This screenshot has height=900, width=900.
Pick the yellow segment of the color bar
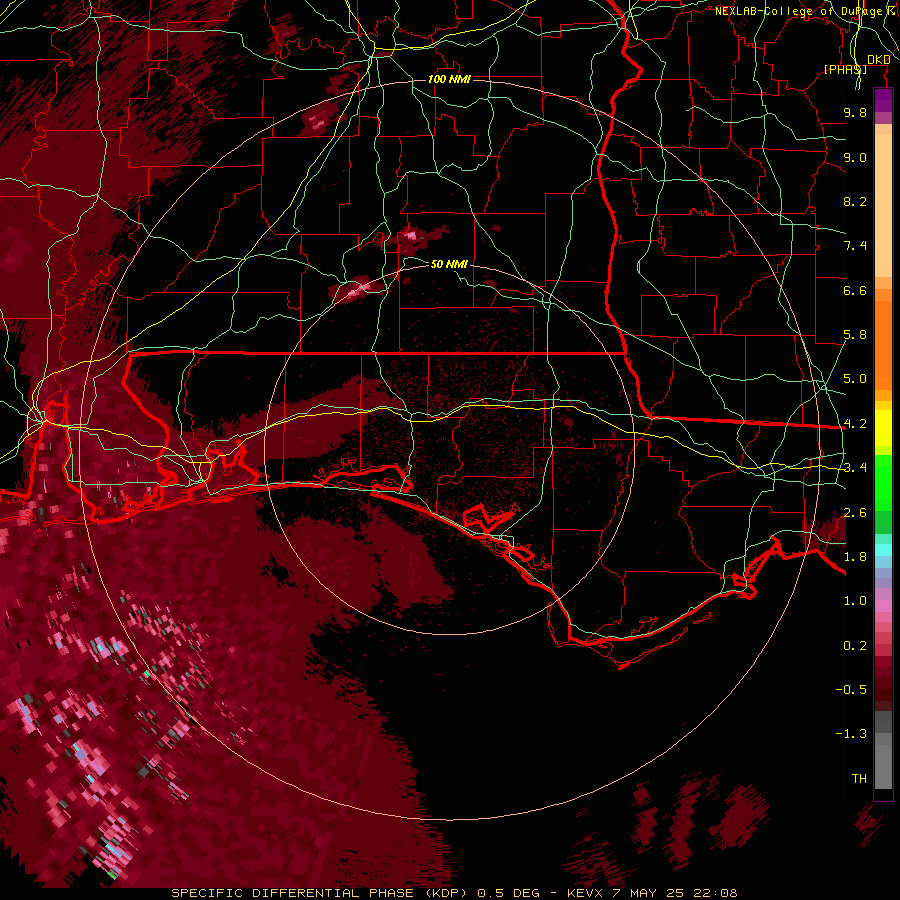883,428
